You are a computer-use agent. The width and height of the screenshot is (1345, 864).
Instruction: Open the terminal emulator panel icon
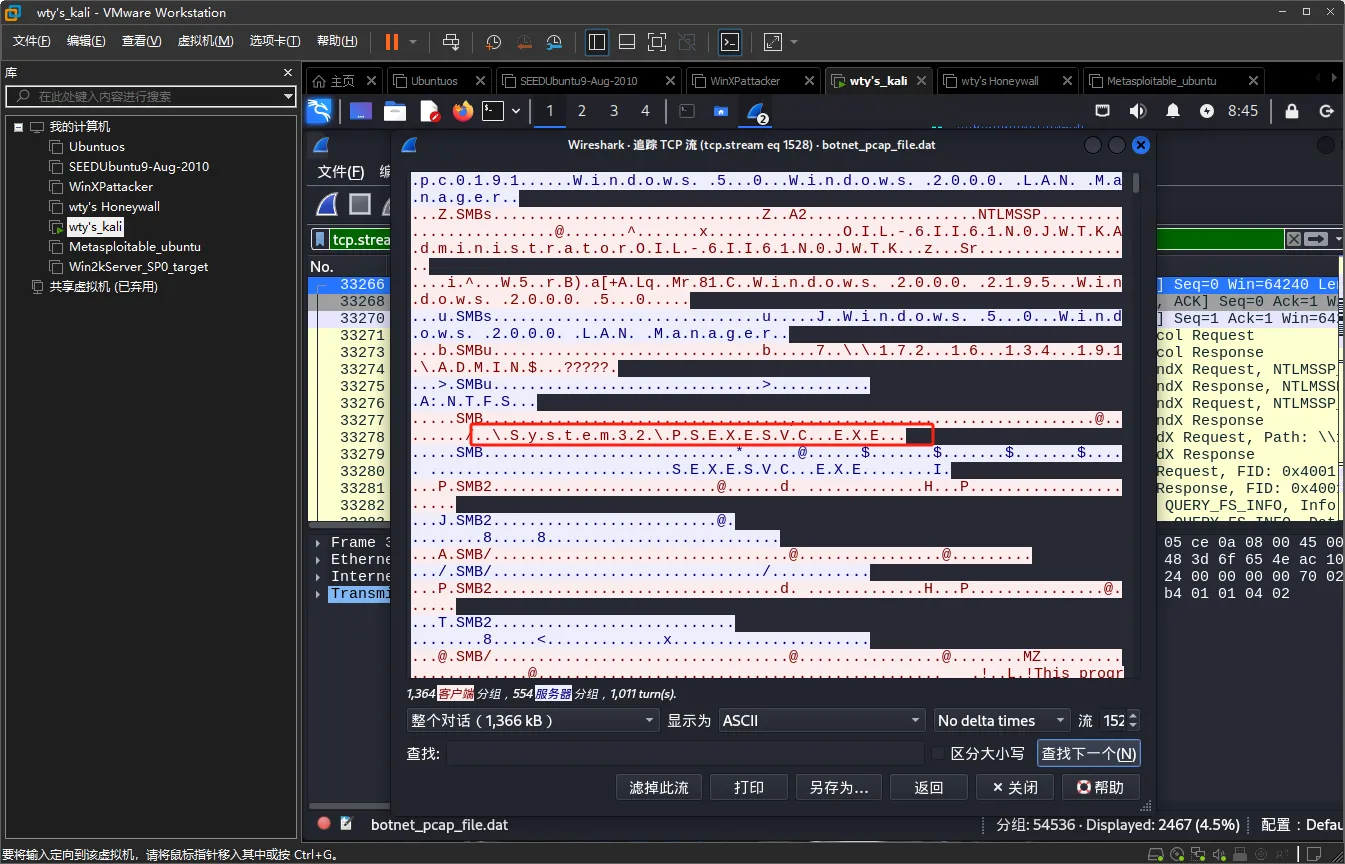(493, 111)
